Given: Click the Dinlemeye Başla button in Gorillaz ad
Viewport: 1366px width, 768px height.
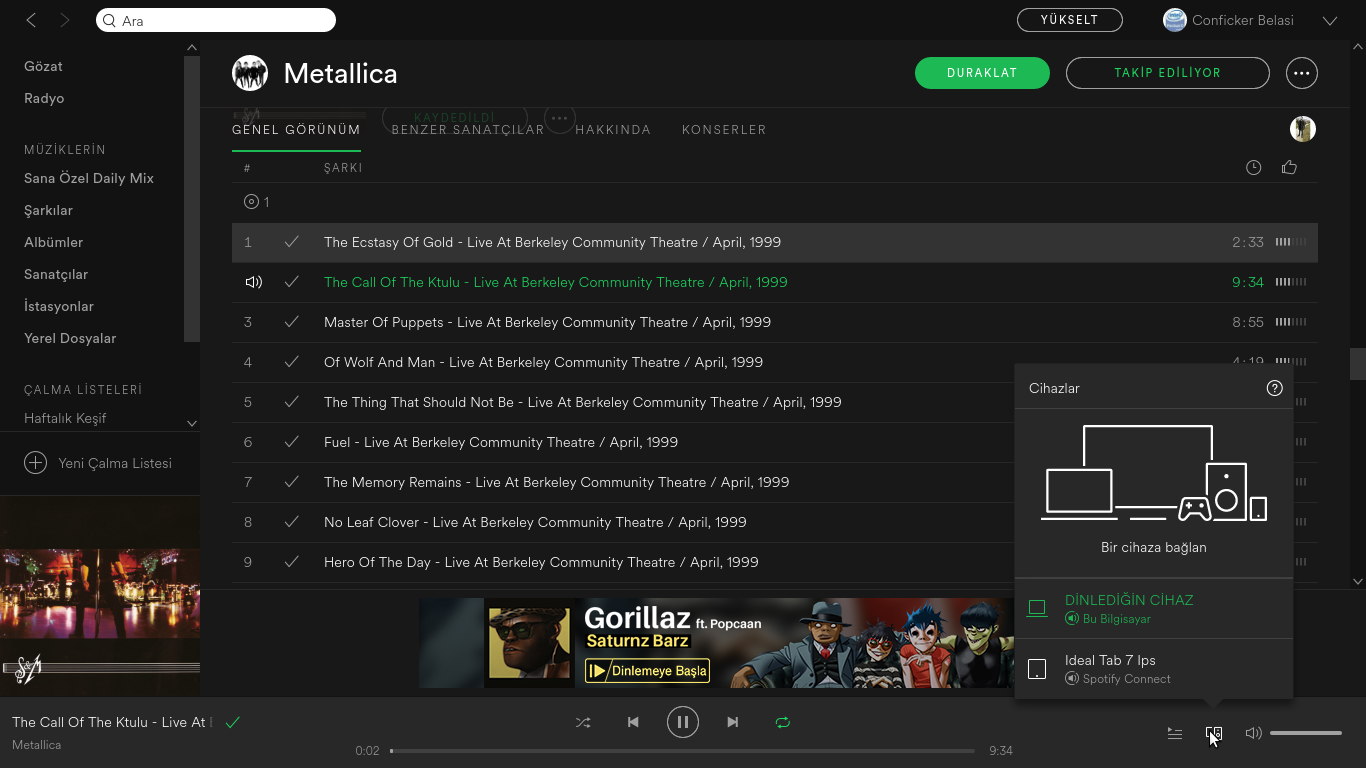Looking at the screenshot, I should tap(647, 670).
